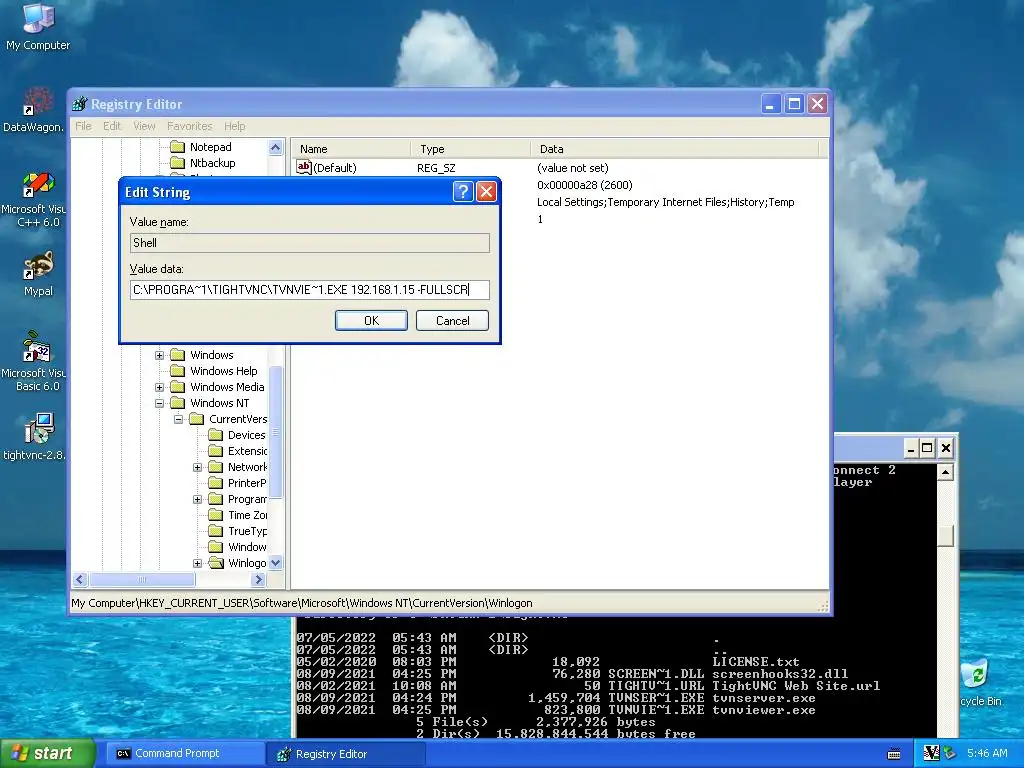The image size is (1024, 768).
Task: Collapse the CurrentVersion key node
Action: coord(178,419)
